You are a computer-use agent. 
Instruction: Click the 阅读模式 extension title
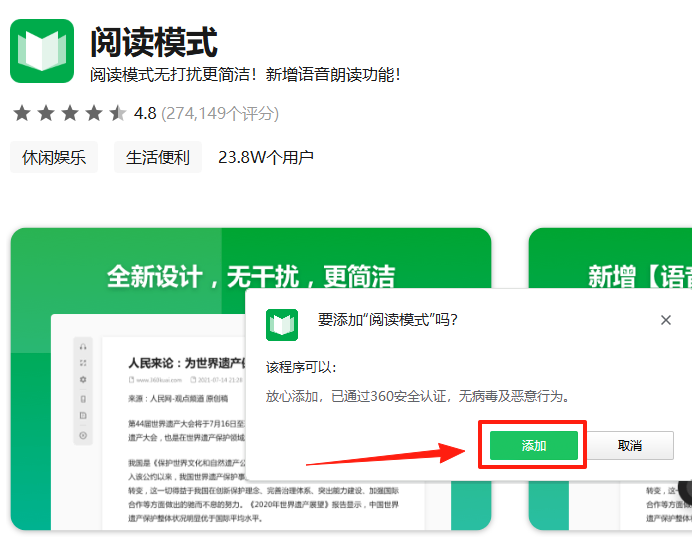click(154, 42)
